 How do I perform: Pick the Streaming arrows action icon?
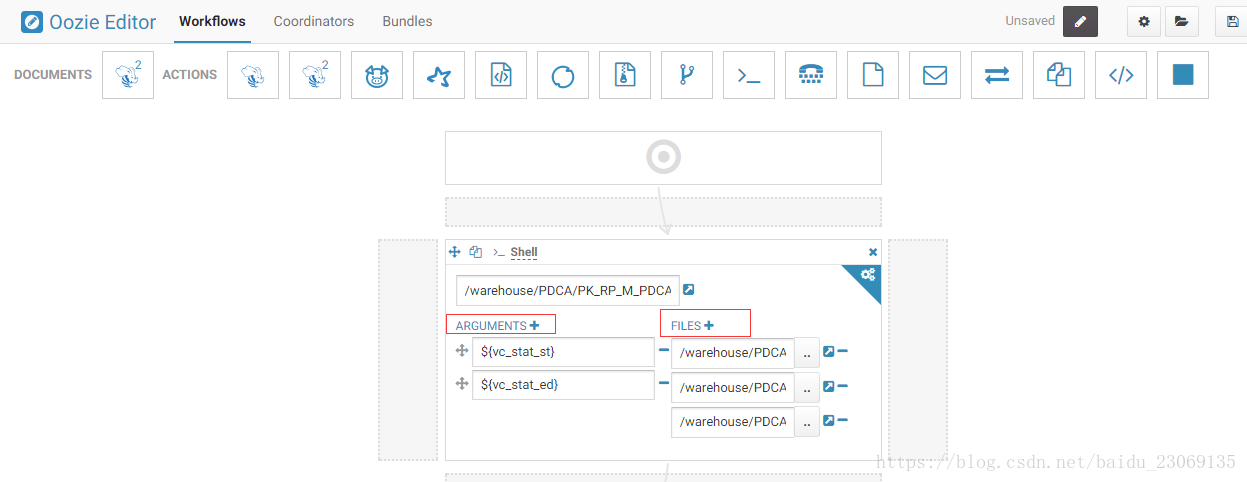(997, 74)
